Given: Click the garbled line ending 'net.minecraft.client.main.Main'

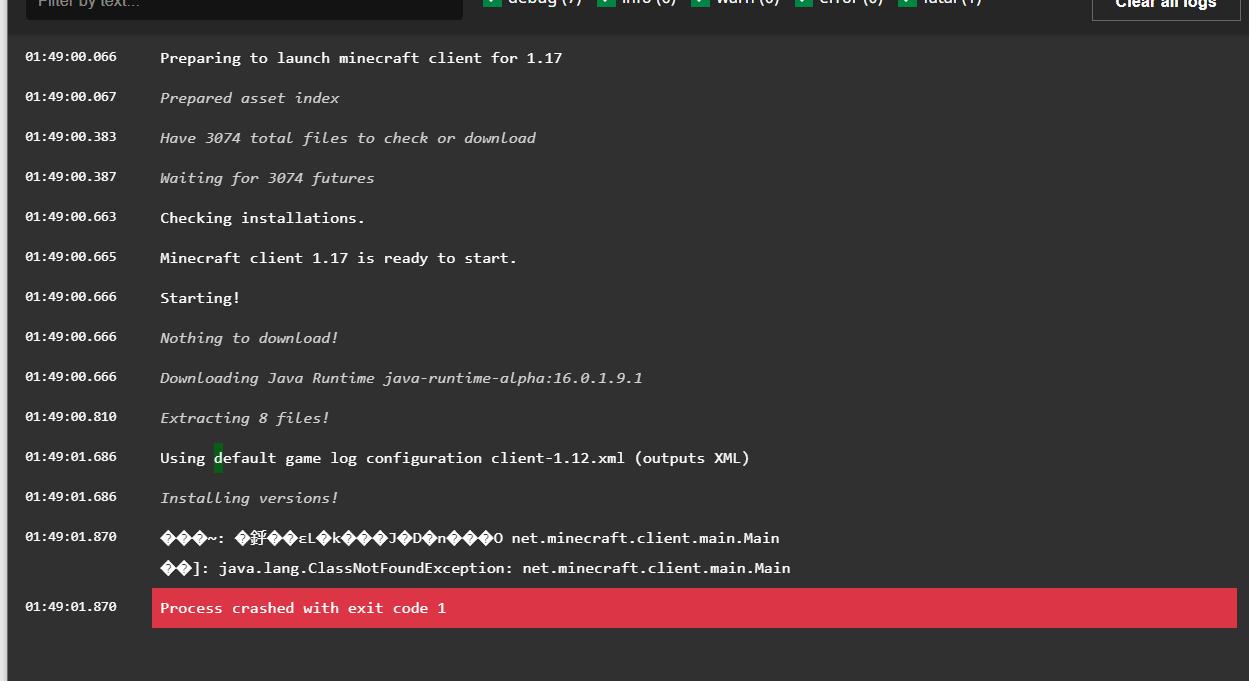Looking at the screenshot, I should (x=470, y=538).
